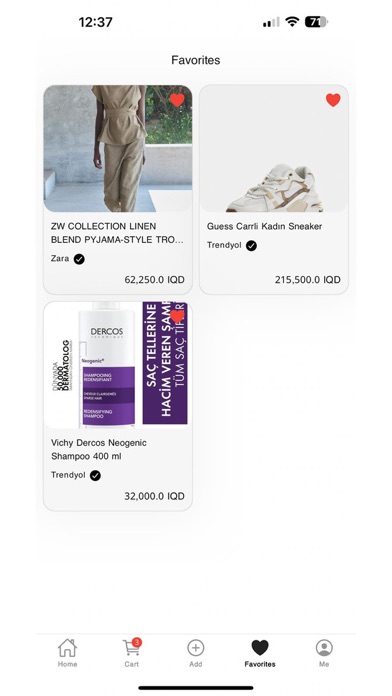Open ZW COLLECTION LINEN BLEND title
This screenshot has width=392, height=696.
coord(117,233)
